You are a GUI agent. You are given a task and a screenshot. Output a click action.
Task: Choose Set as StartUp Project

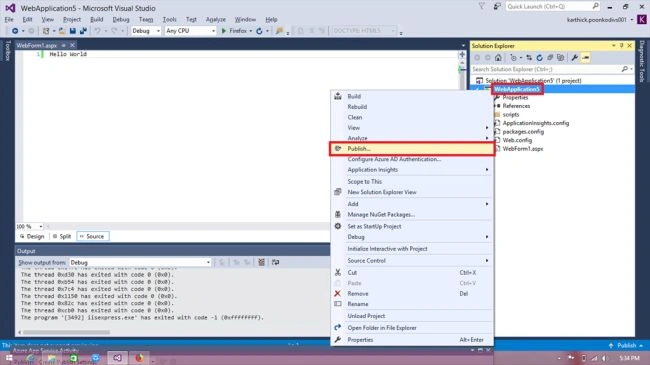(412, 226)
